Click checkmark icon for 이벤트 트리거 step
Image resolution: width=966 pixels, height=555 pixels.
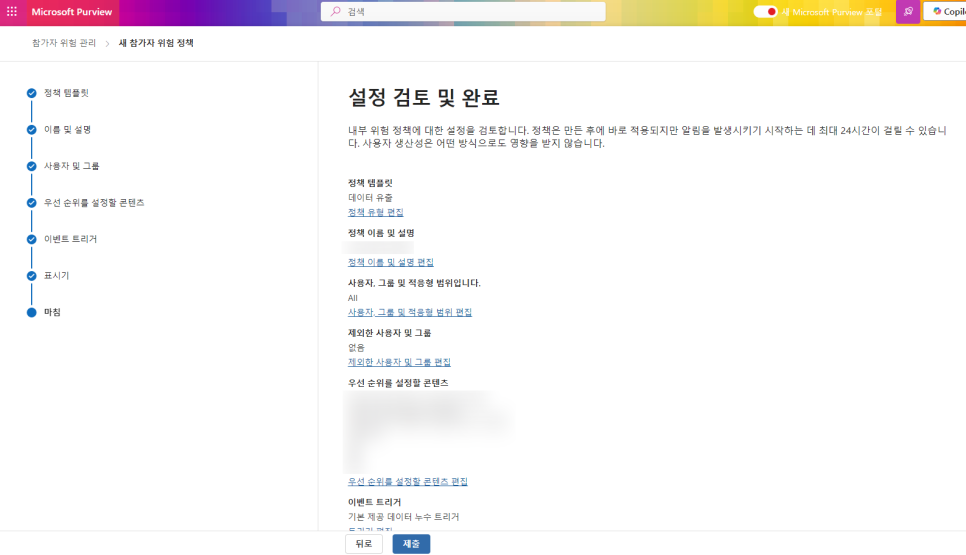click(x=31, y=239)
